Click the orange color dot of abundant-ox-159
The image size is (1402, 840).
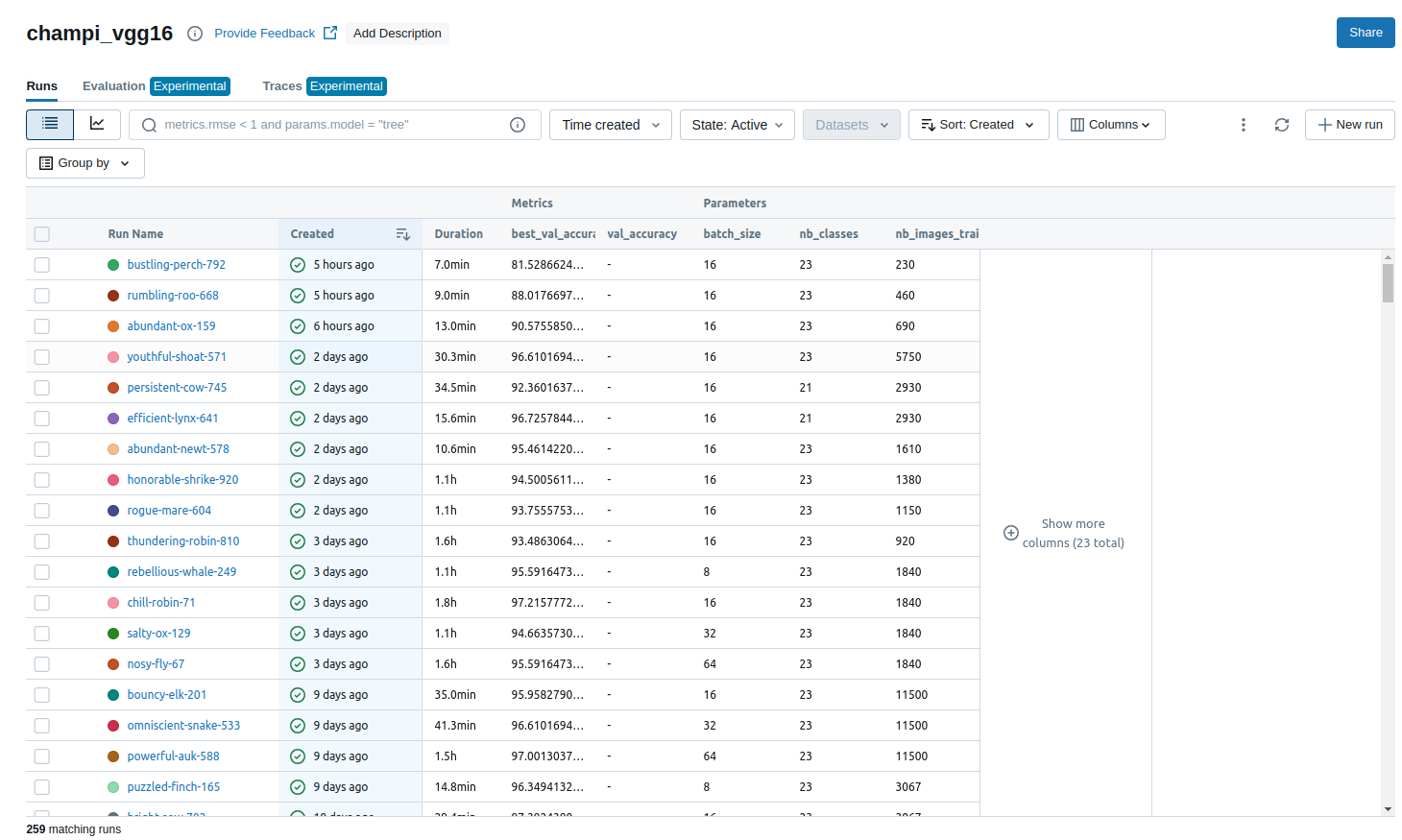pos(113,326)
